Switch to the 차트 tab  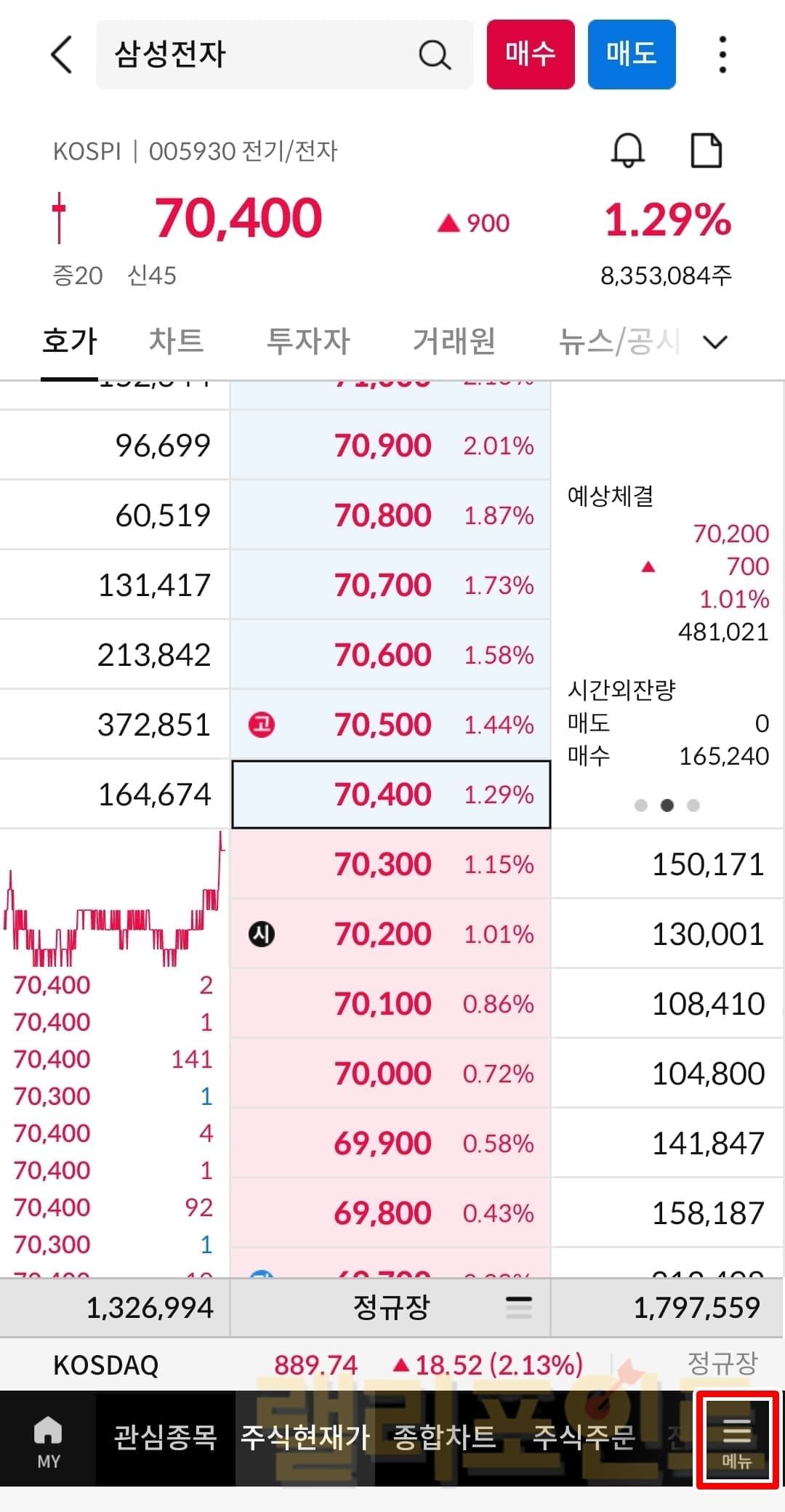pos(176,341)
